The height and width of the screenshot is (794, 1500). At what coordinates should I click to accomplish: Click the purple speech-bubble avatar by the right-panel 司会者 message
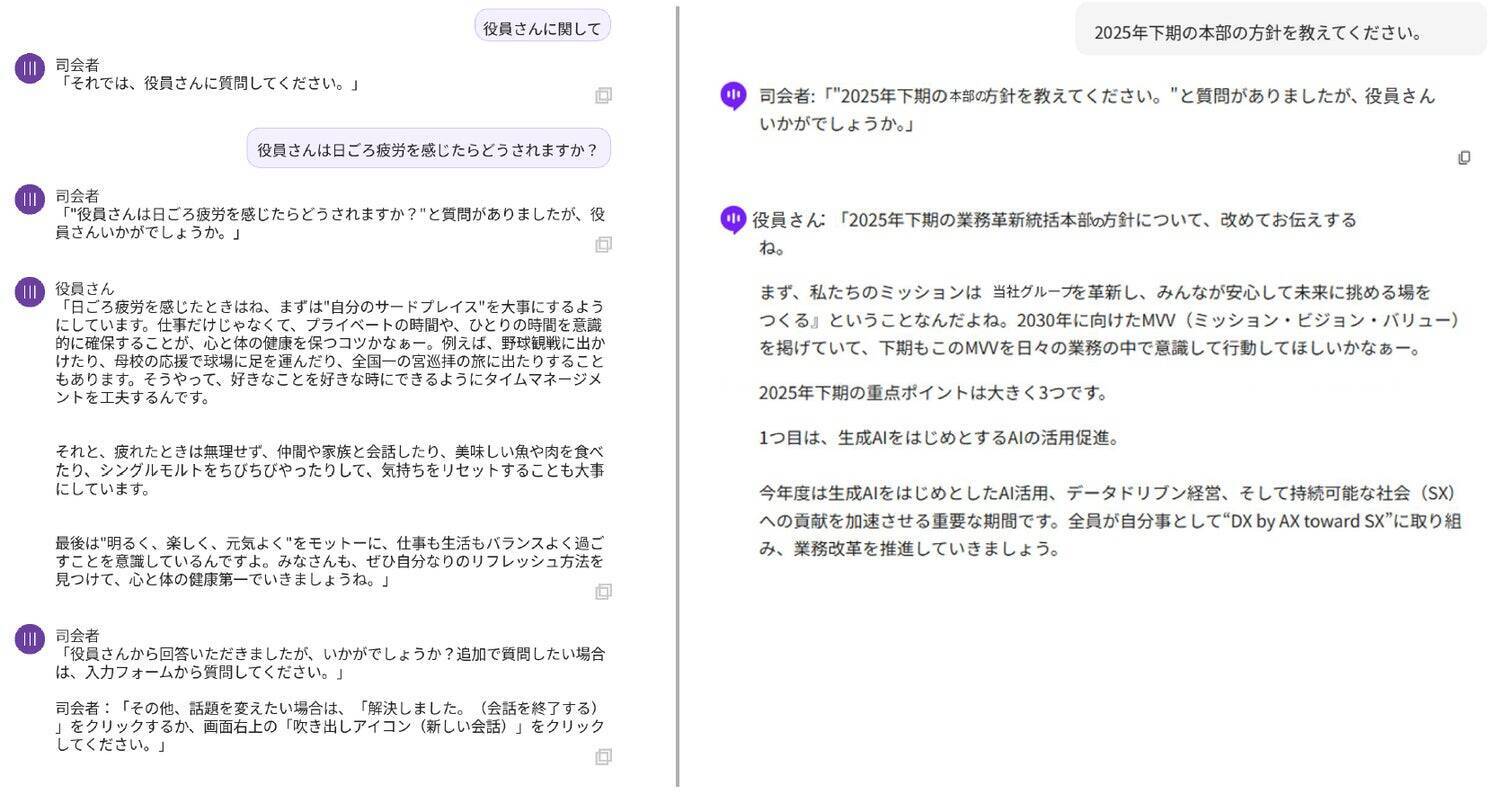733,95
